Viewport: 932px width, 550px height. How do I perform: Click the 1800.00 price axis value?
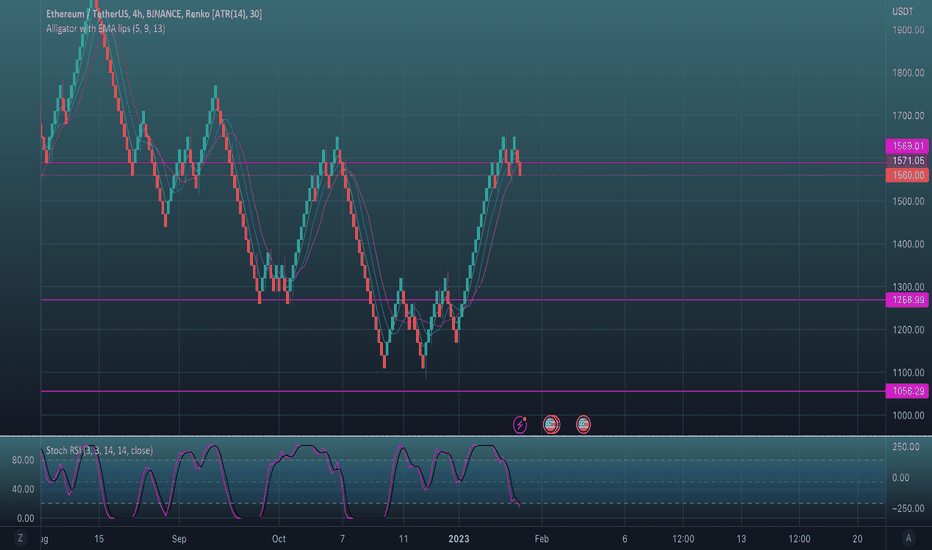coord(908,73)
